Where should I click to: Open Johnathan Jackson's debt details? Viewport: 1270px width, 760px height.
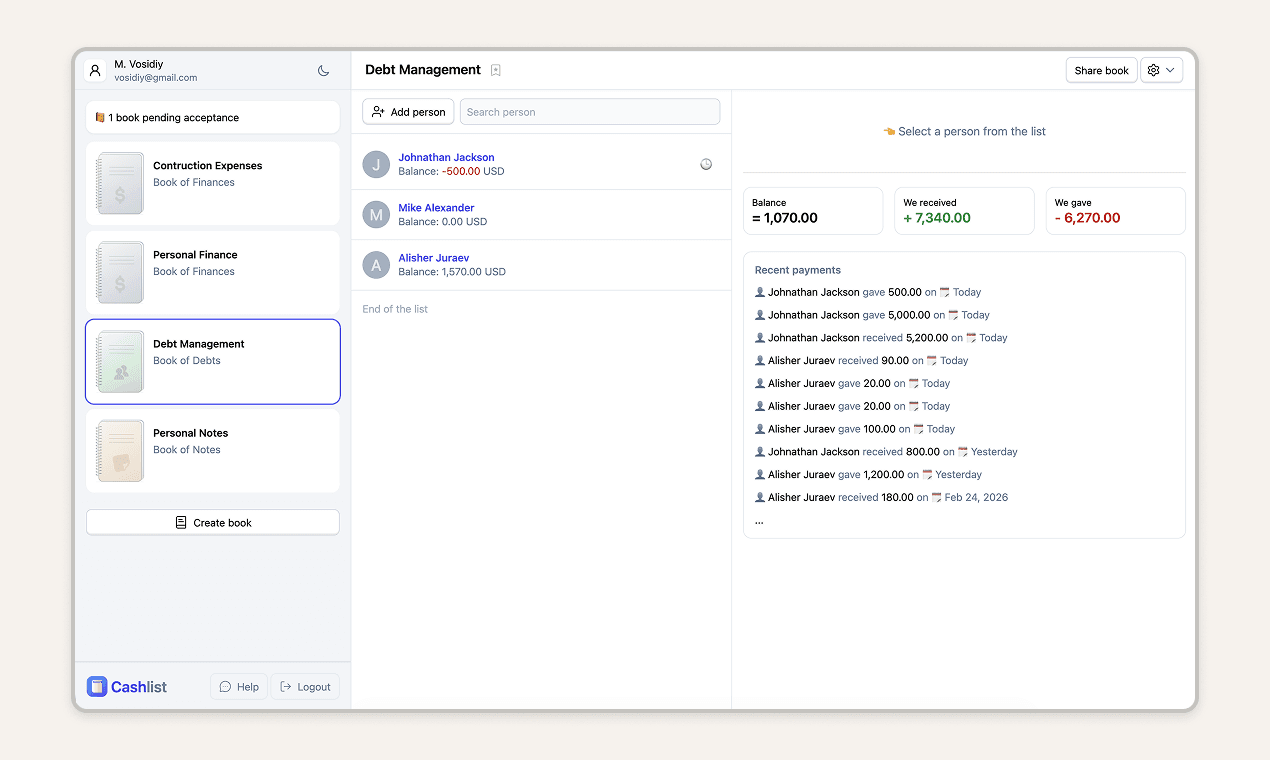point(446,157)
